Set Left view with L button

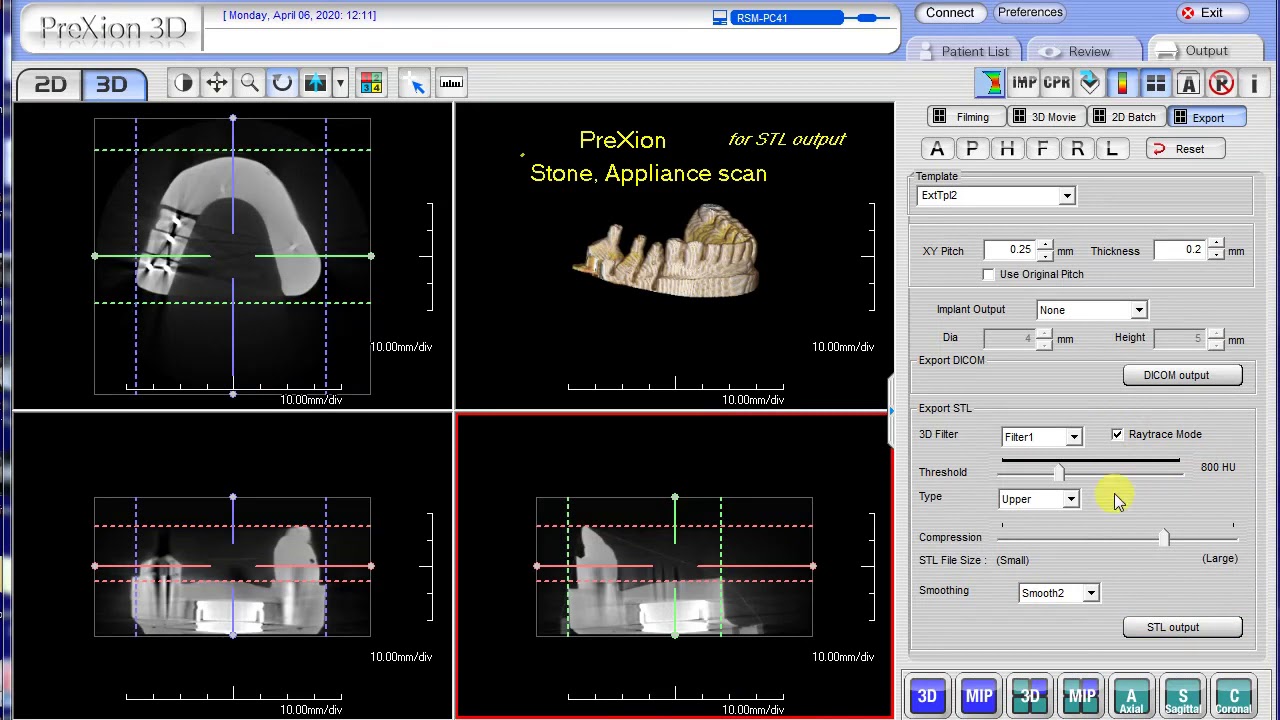point(1112,149)
